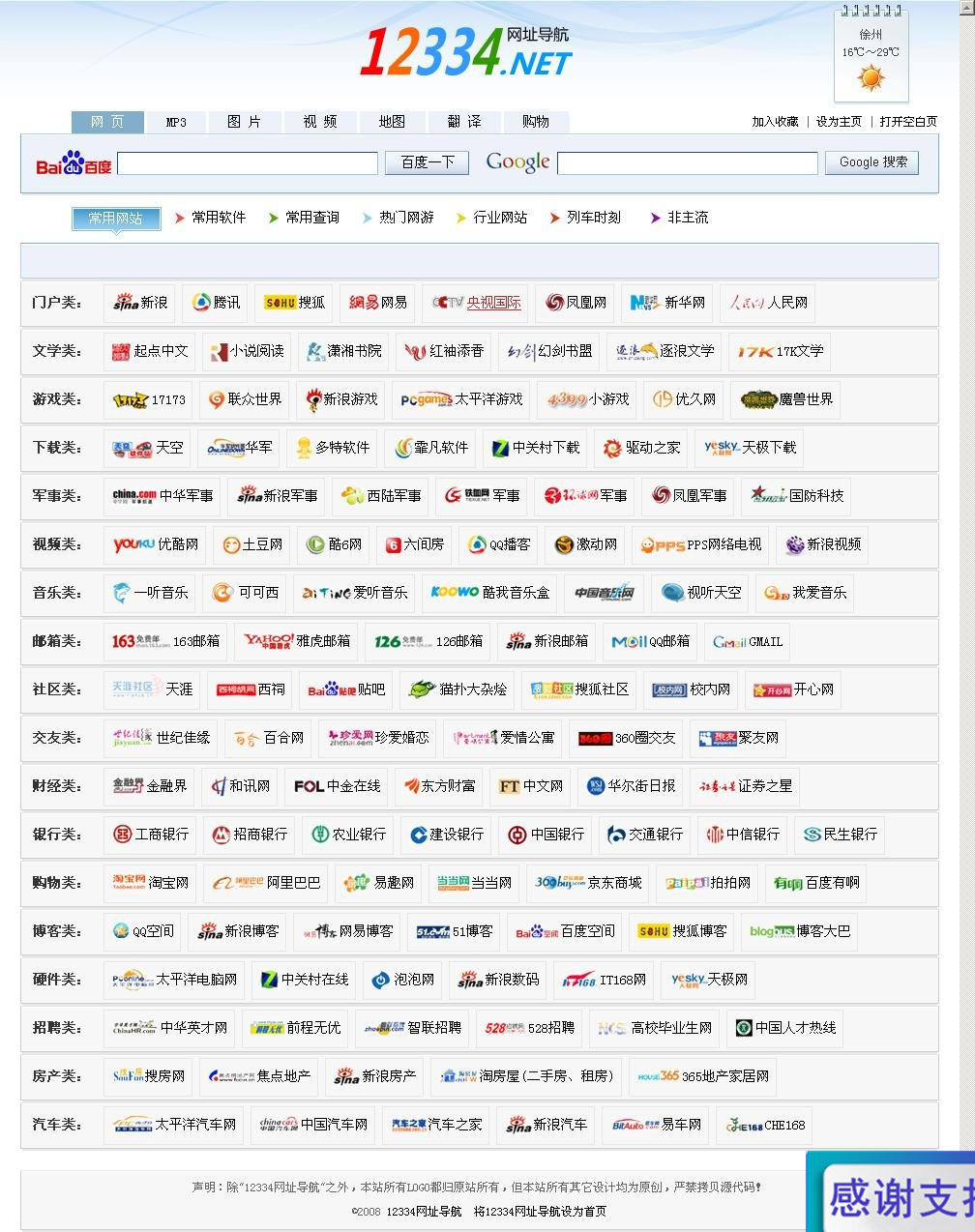Open the 凤凰网 portal link
Image resolution: width=975 pixels, height=1232 pixels.
click(x=576, y=303)
